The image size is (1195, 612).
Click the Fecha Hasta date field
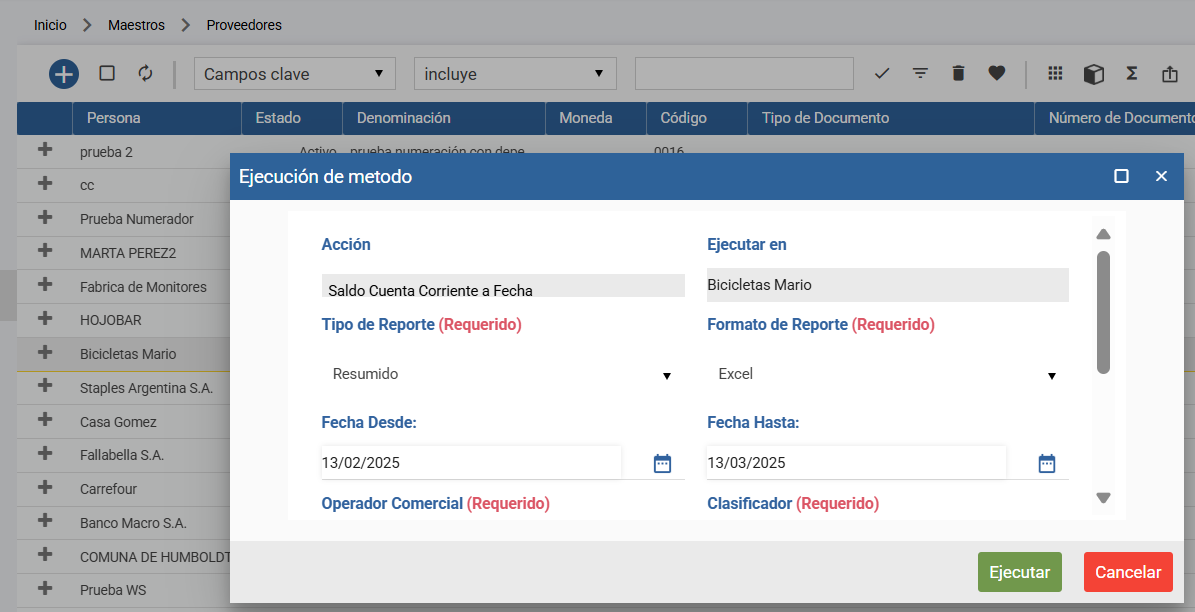coord(856,463)
